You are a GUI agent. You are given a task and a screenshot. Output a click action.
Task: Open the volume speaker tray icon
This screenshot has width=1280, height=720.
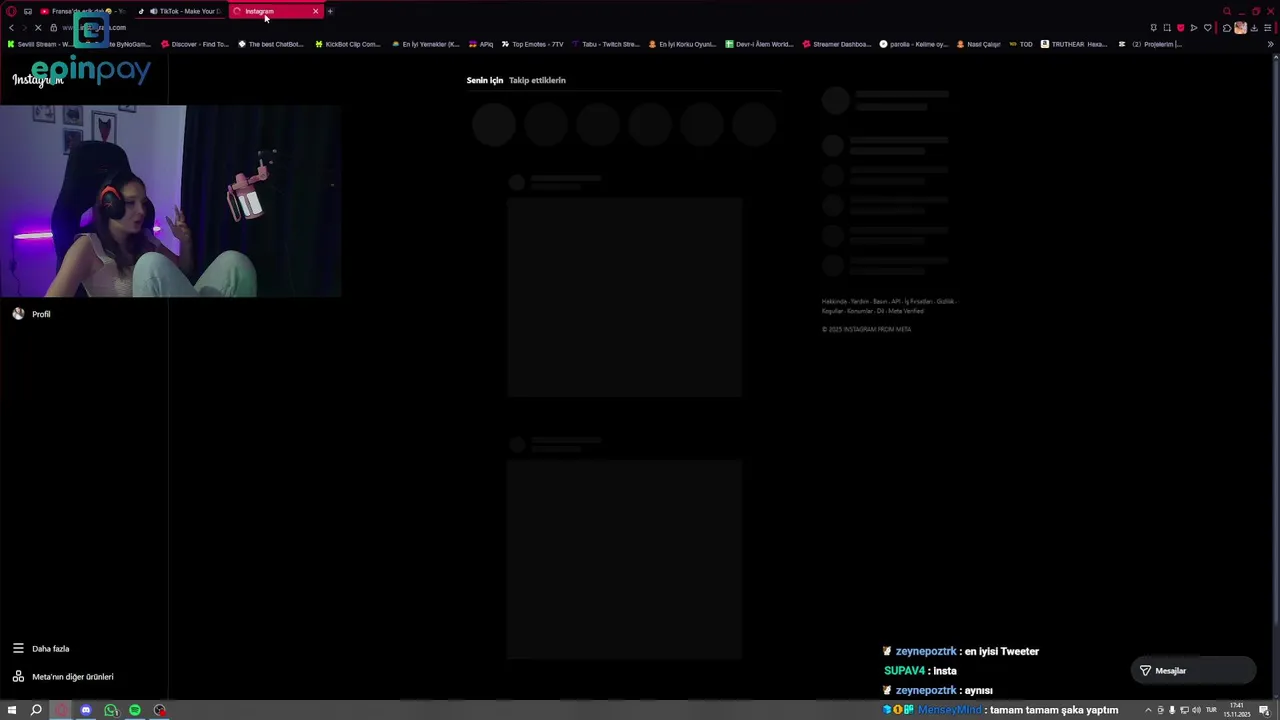[x=1196, y=710]
